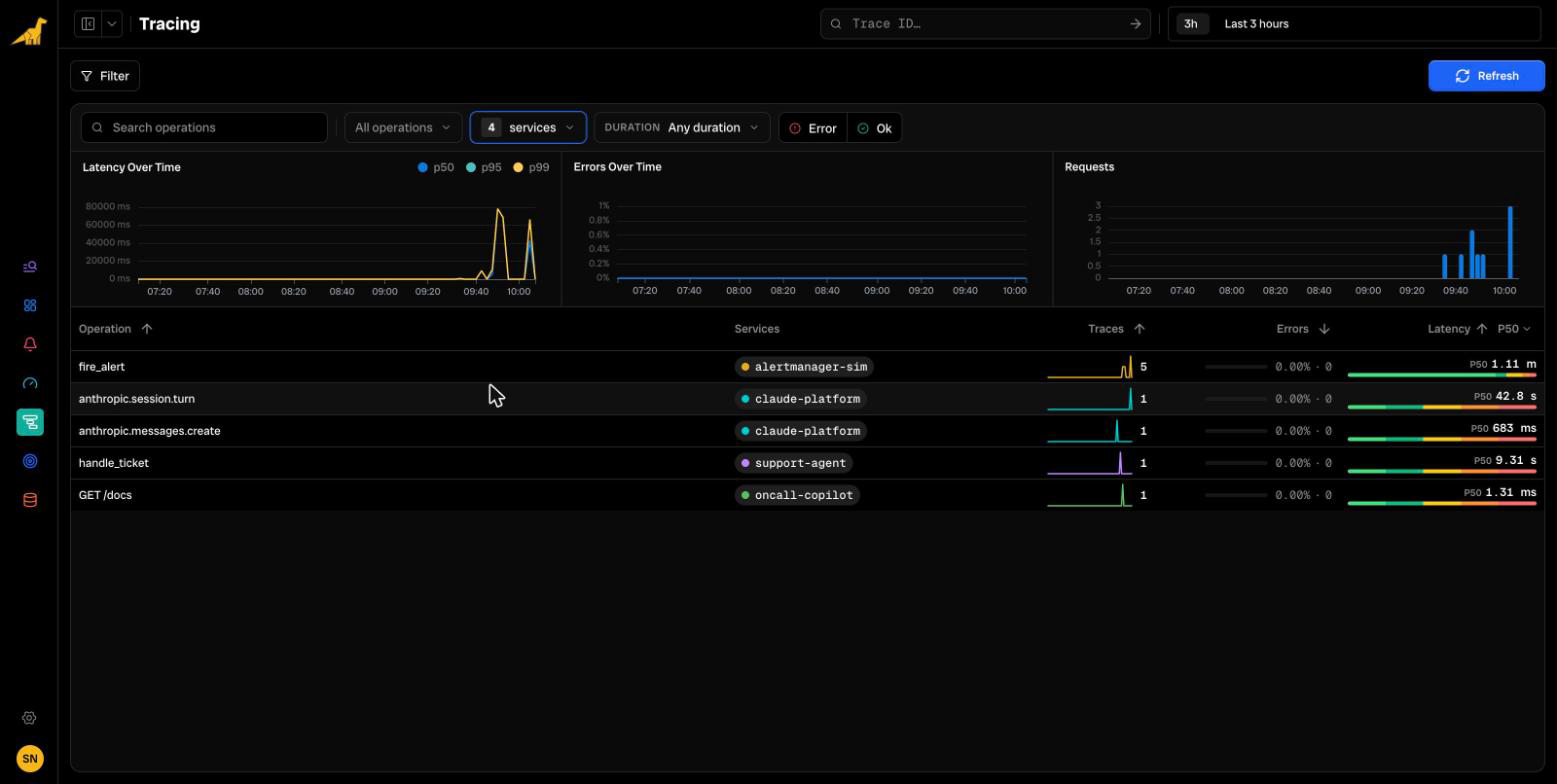Toggle p50 series in latency legend
Viewport: 1557px width, 784px height.
click(x=436, y=167)
